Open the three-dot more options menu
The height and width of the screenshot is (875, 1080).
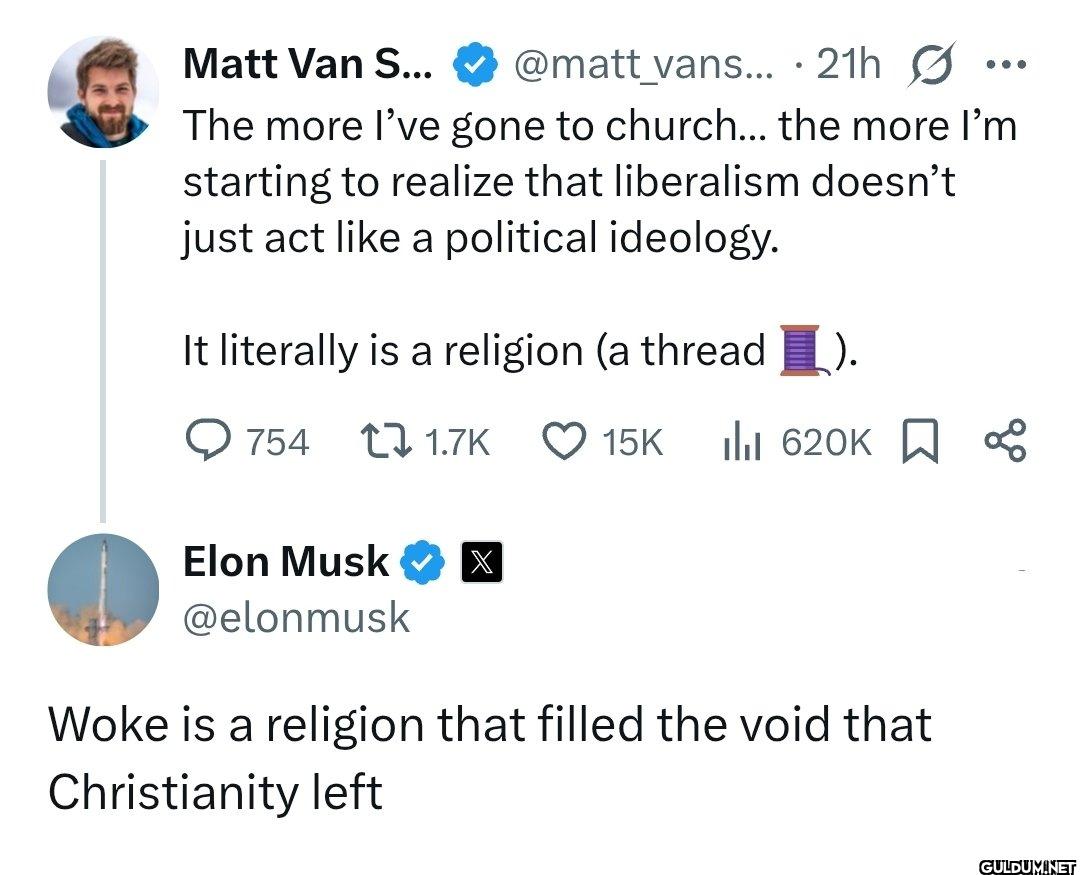(x=1004, y=66)
